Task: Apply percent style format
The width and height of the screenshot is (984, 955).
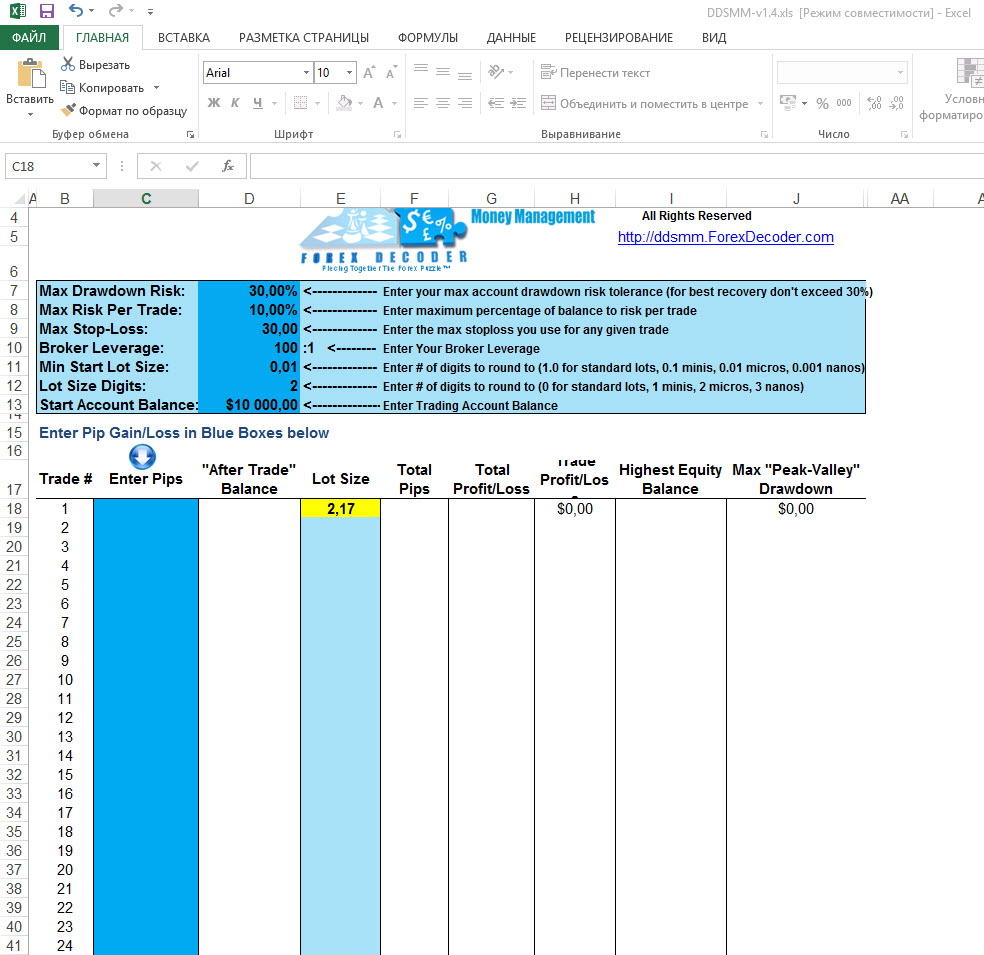Action: (x=823, y=103)
